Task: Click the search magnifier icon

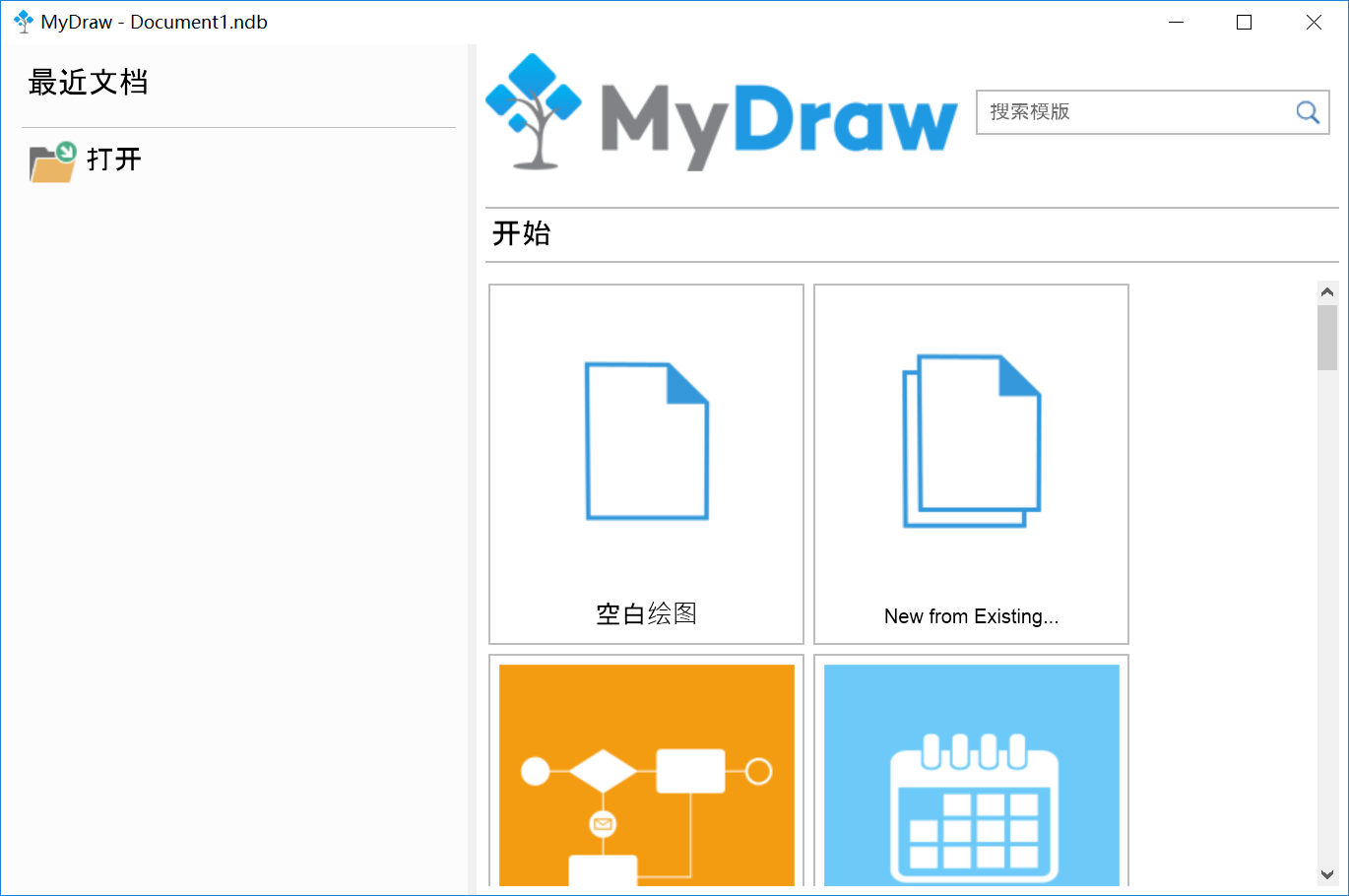Action: point(1308,112)
